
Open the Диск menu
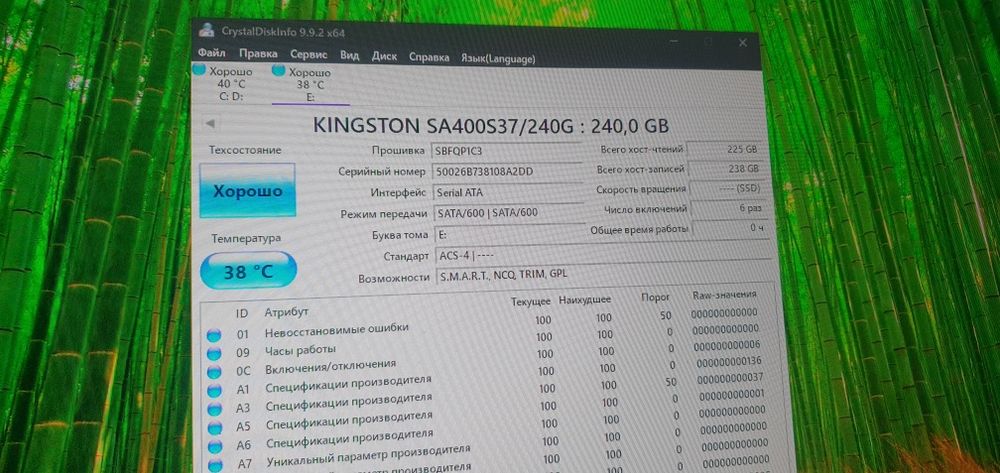[384, 56]
